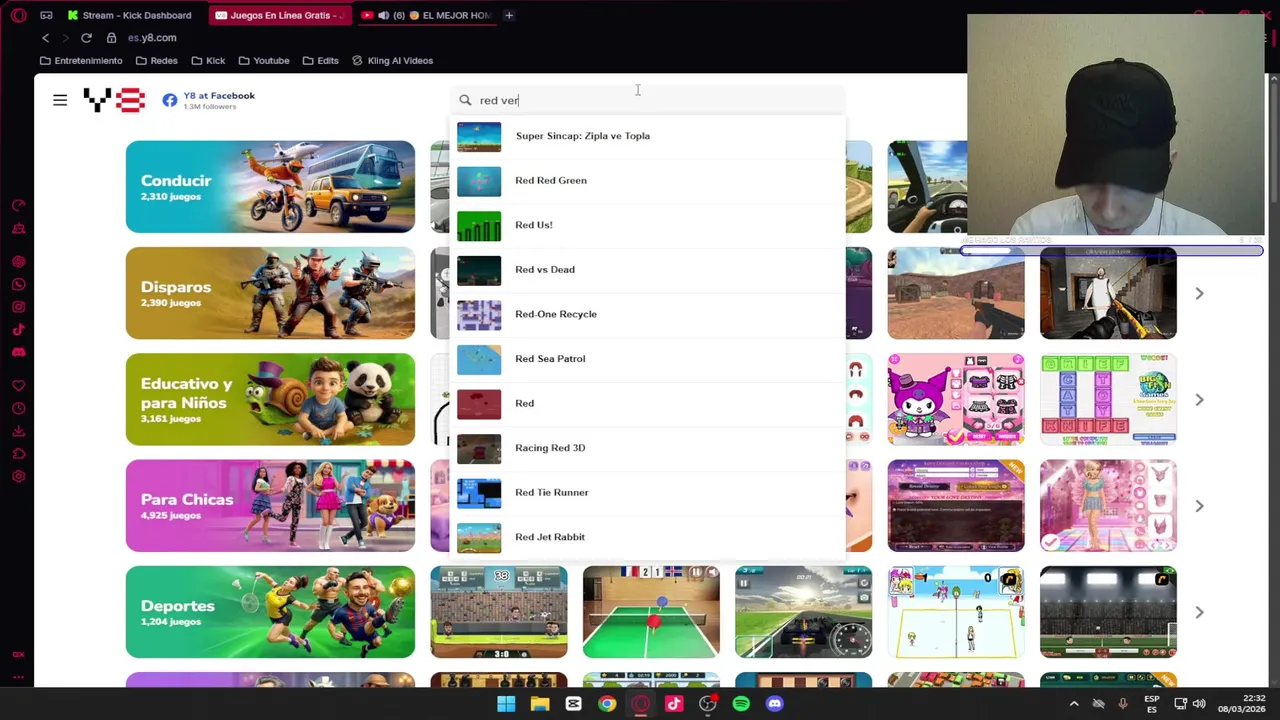Open Google Chrome from the taskbar
Screen dimensions: 1280x720
coord(607,704)
